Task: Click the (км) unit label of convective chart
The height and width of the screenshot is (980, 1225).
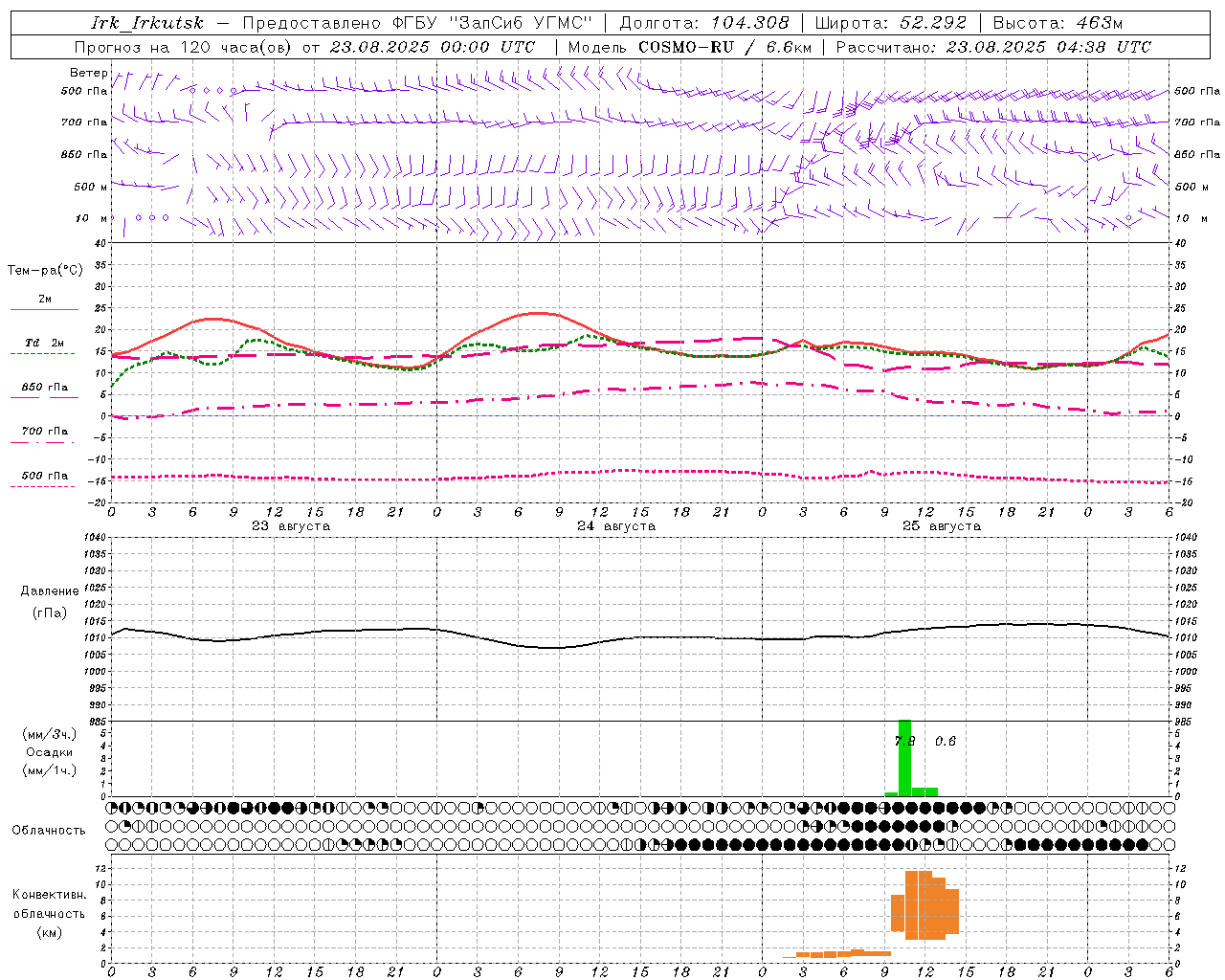Action: coord(50,932)
